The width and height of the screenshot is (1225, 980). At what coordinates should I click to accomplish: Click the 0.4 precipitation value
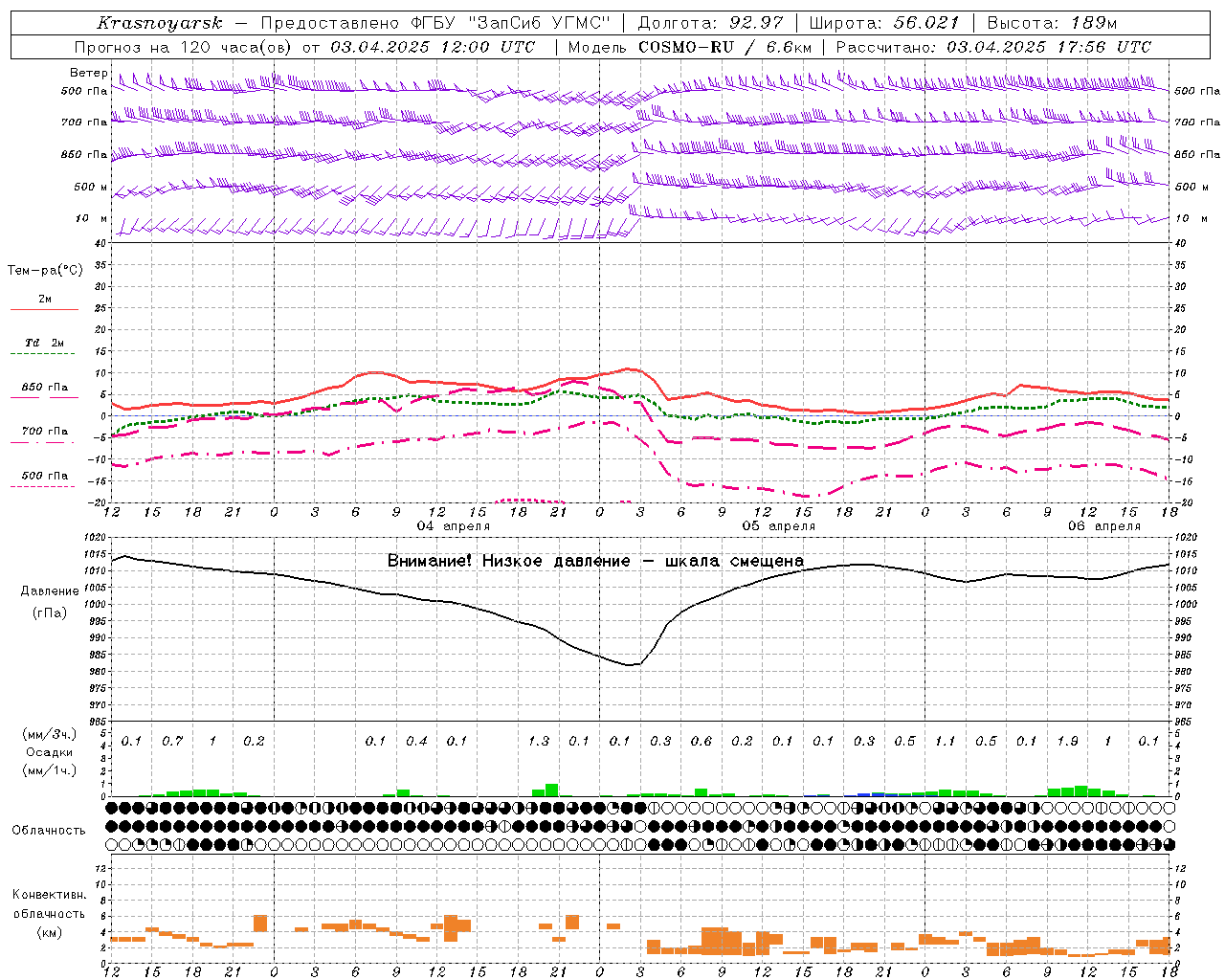tap(416, 741)
